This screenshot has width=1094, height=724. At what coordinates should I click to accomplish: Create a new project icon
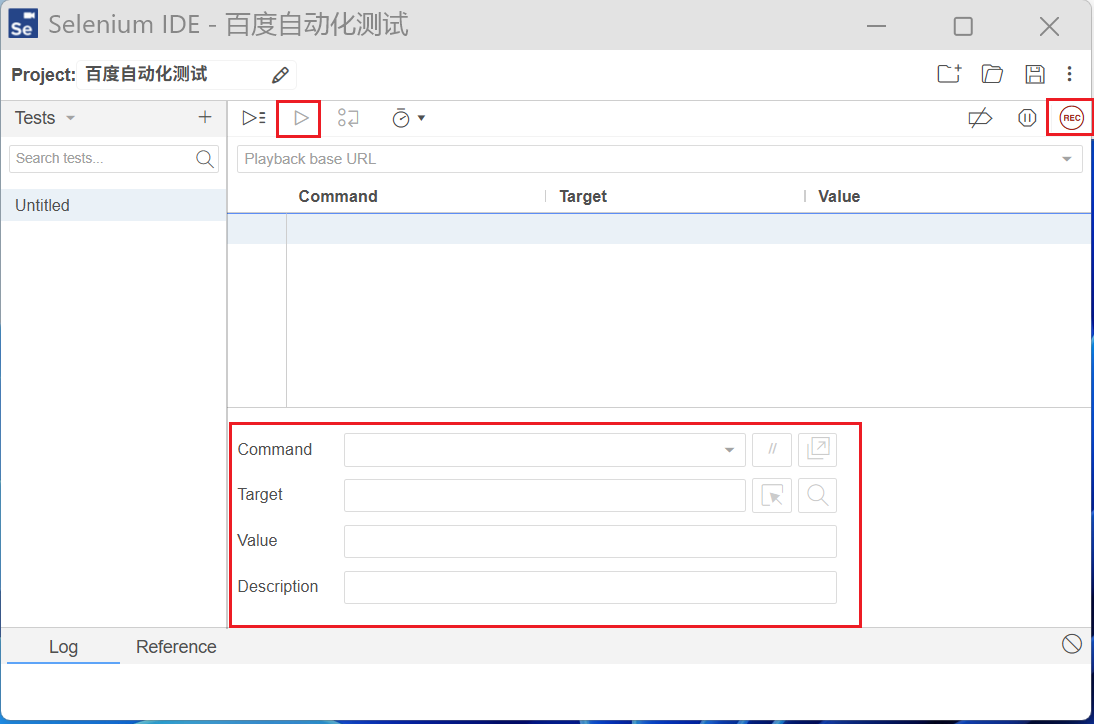[x=948, y=74]
